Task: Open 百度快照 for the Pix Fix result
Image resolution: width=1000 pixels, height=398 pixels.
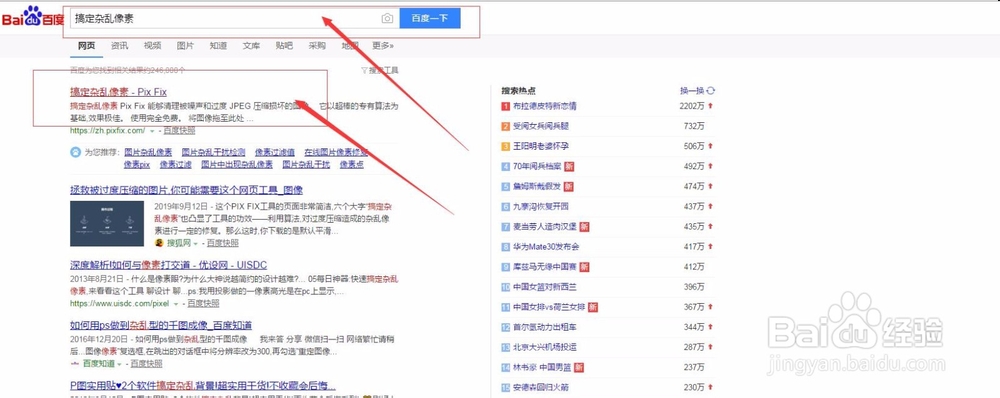Action: [x=179, y=131]
